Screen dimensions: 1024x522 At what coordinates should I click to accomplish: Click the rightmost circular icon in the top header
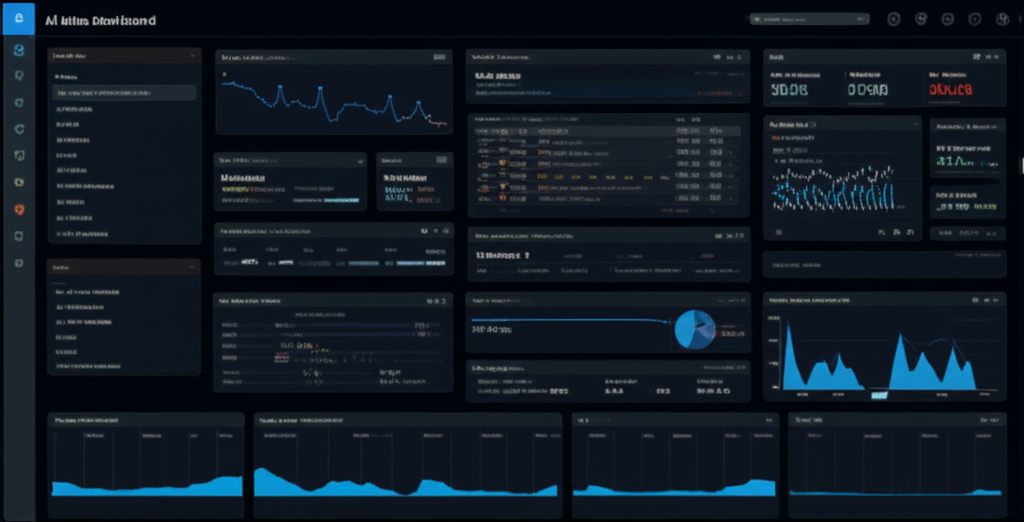[x=1002, y=19]
